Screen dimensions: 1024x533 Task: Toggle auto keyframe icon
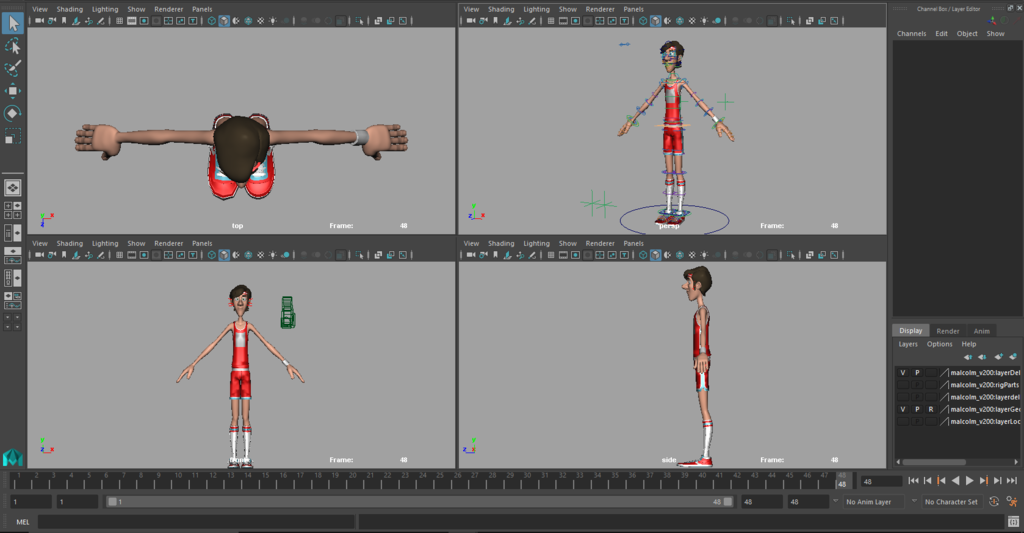994,502
